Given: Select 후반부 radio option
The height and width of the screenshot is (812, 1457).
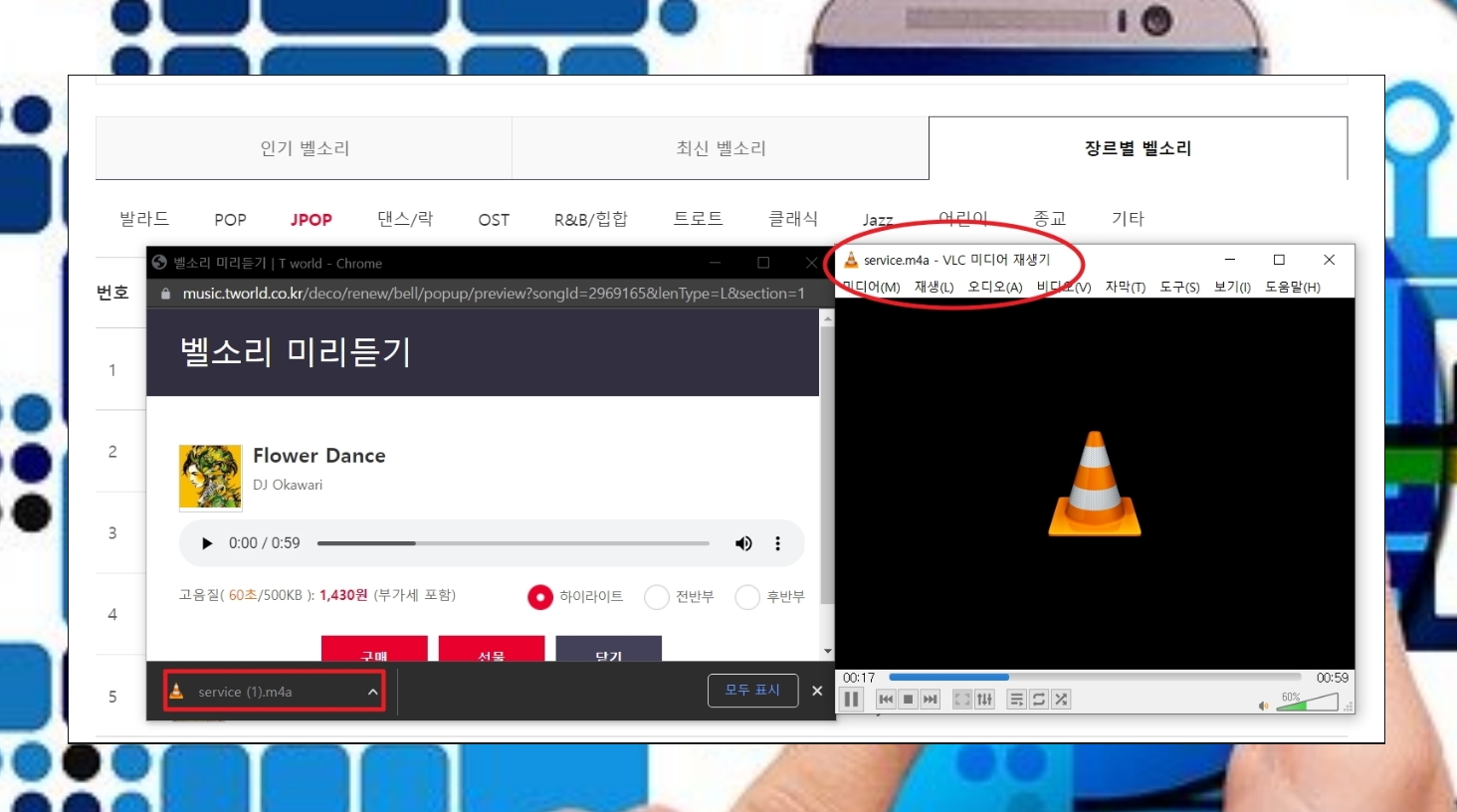Looking at the screenshot, I should (747, 597).
